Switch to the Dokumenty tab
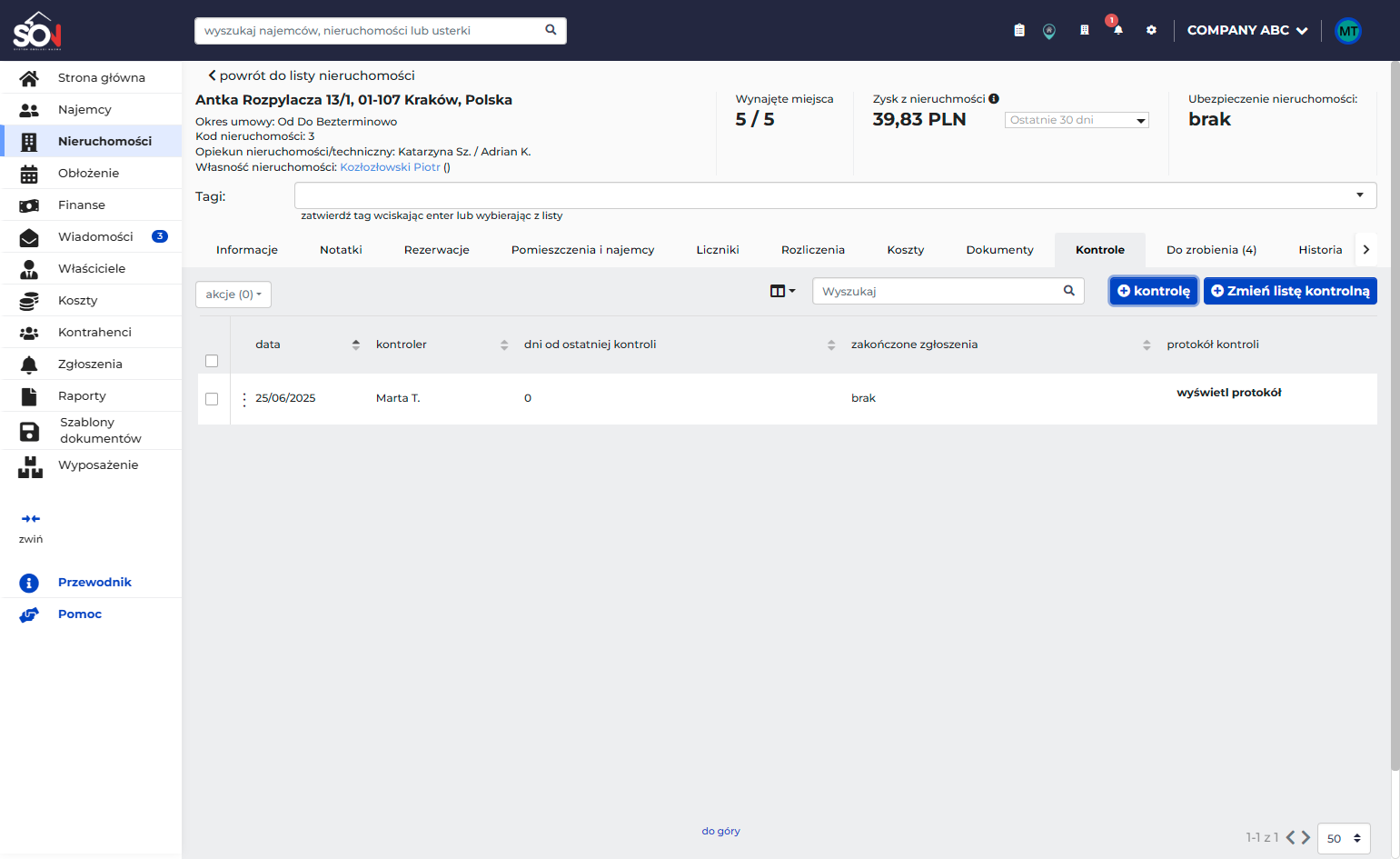This screenshot has height=859, width=1400. tap(999, 250)
